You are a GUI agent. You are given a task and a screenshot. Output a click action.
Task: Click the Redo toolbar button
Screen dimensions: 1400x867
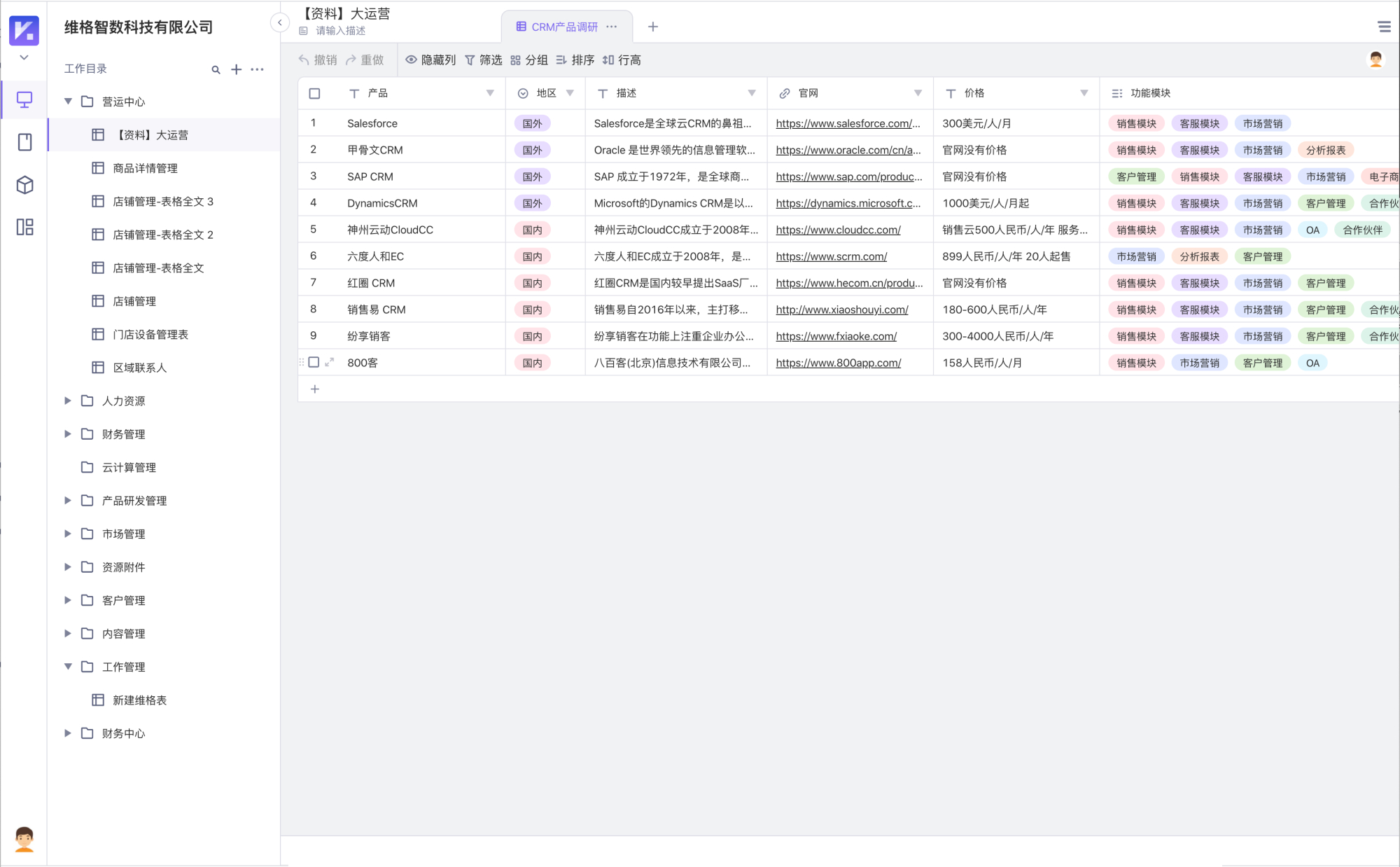click(x=365, y=60)
